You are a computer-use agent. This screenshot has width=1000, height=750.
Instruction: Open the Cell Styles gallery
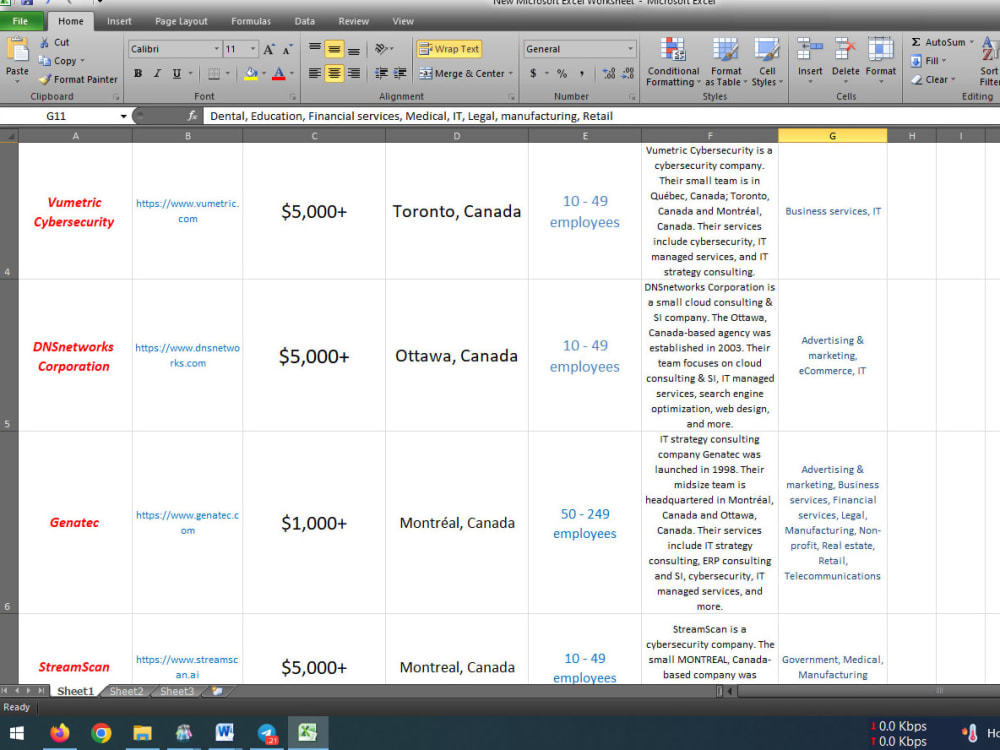point(767,62)
